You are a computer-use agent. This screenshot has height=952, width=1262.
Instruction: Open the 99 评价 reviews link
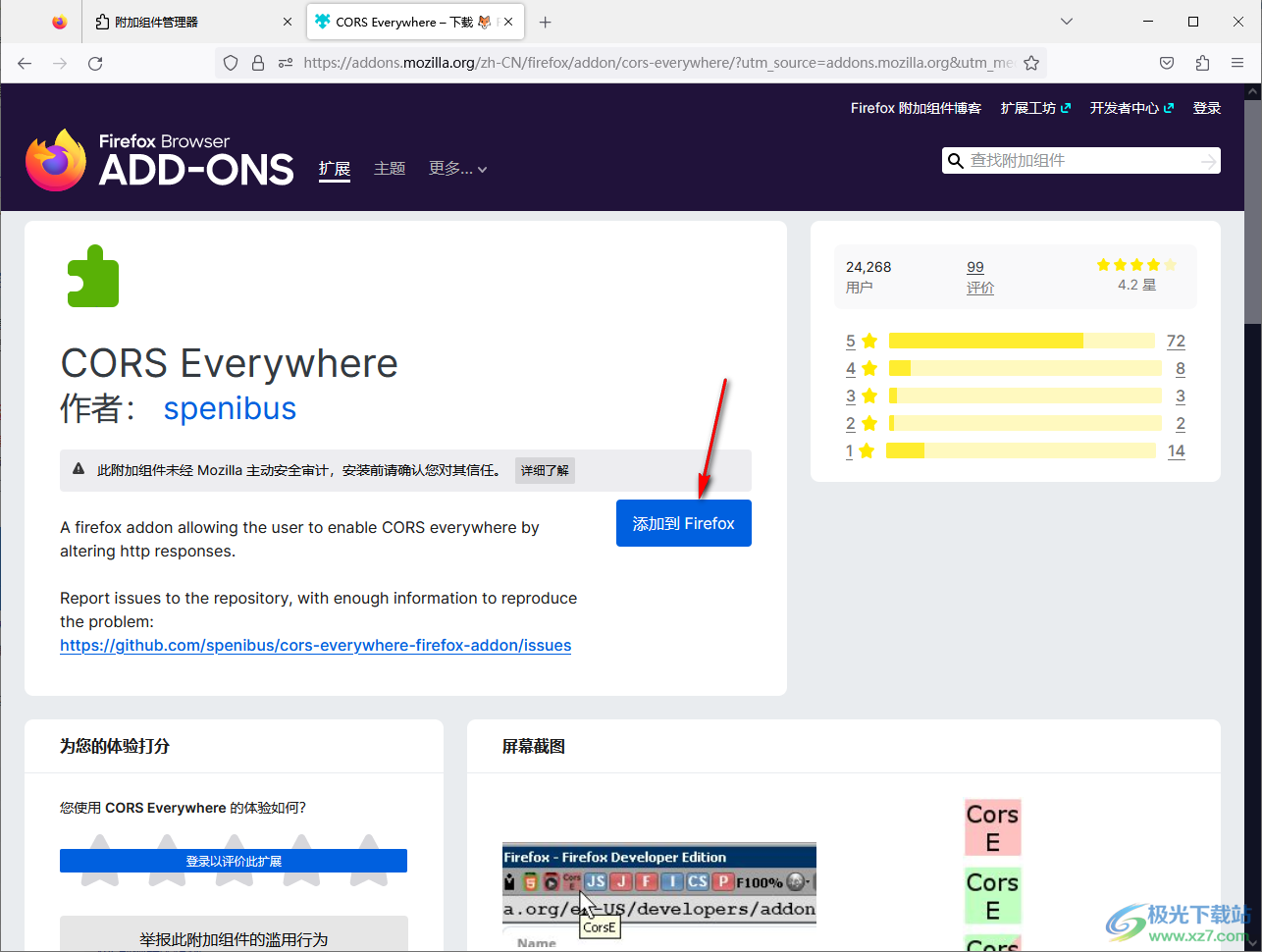(979, 277)
